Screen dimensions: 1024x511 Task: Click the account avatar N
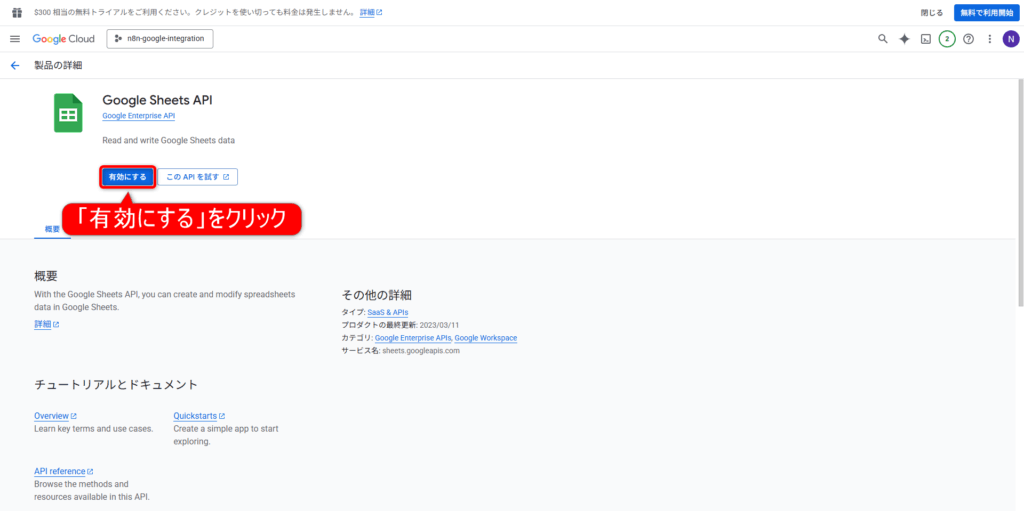pyautogui.click(x=1011, y=39)
